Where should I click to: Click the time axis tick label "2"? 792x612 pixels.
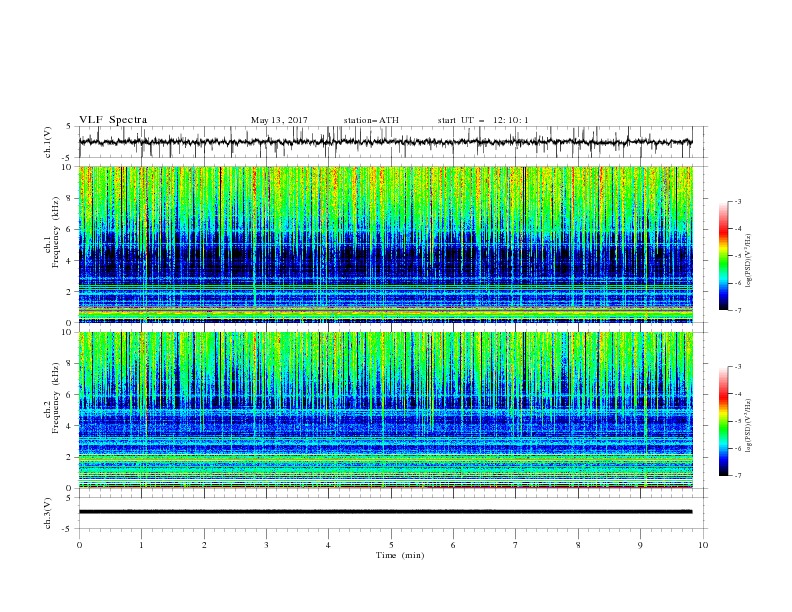pos(204,545)
